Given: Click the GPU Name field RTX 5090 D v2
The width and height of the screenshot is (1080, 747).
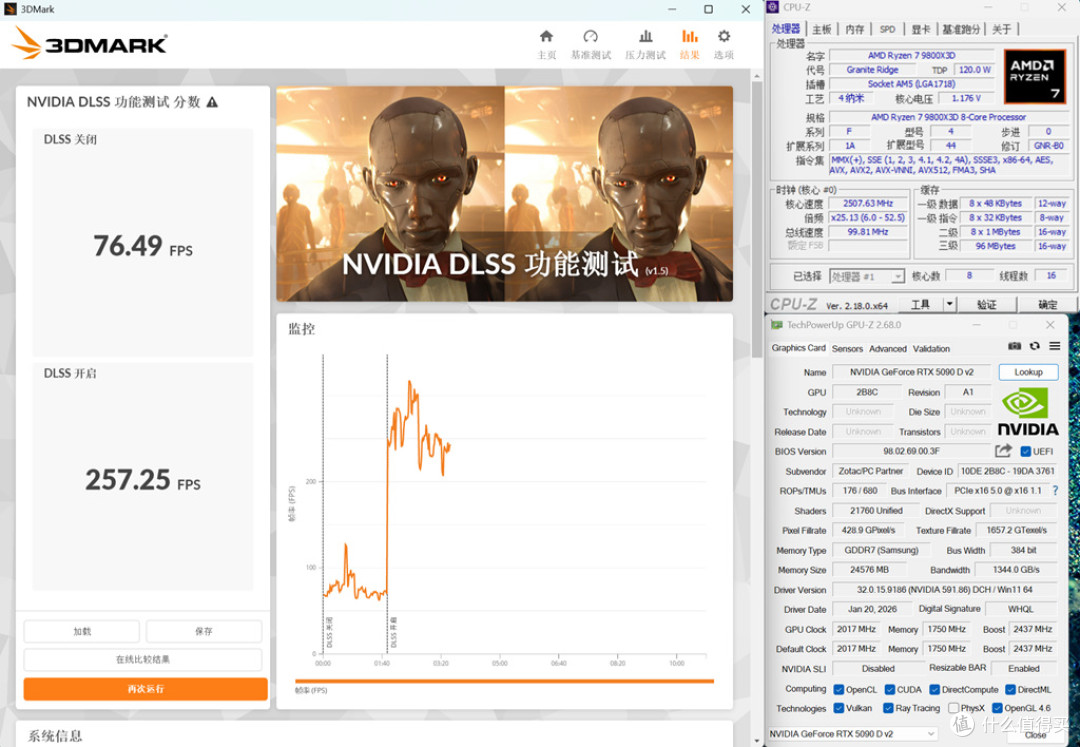Looking at the screenshot, I should click(911, 372).
